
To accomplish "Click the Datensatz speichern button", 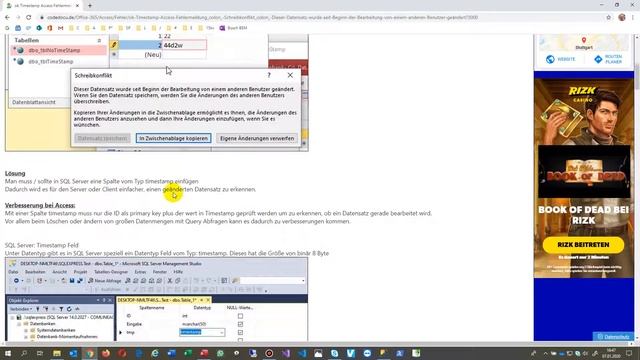I will point(102,138).
